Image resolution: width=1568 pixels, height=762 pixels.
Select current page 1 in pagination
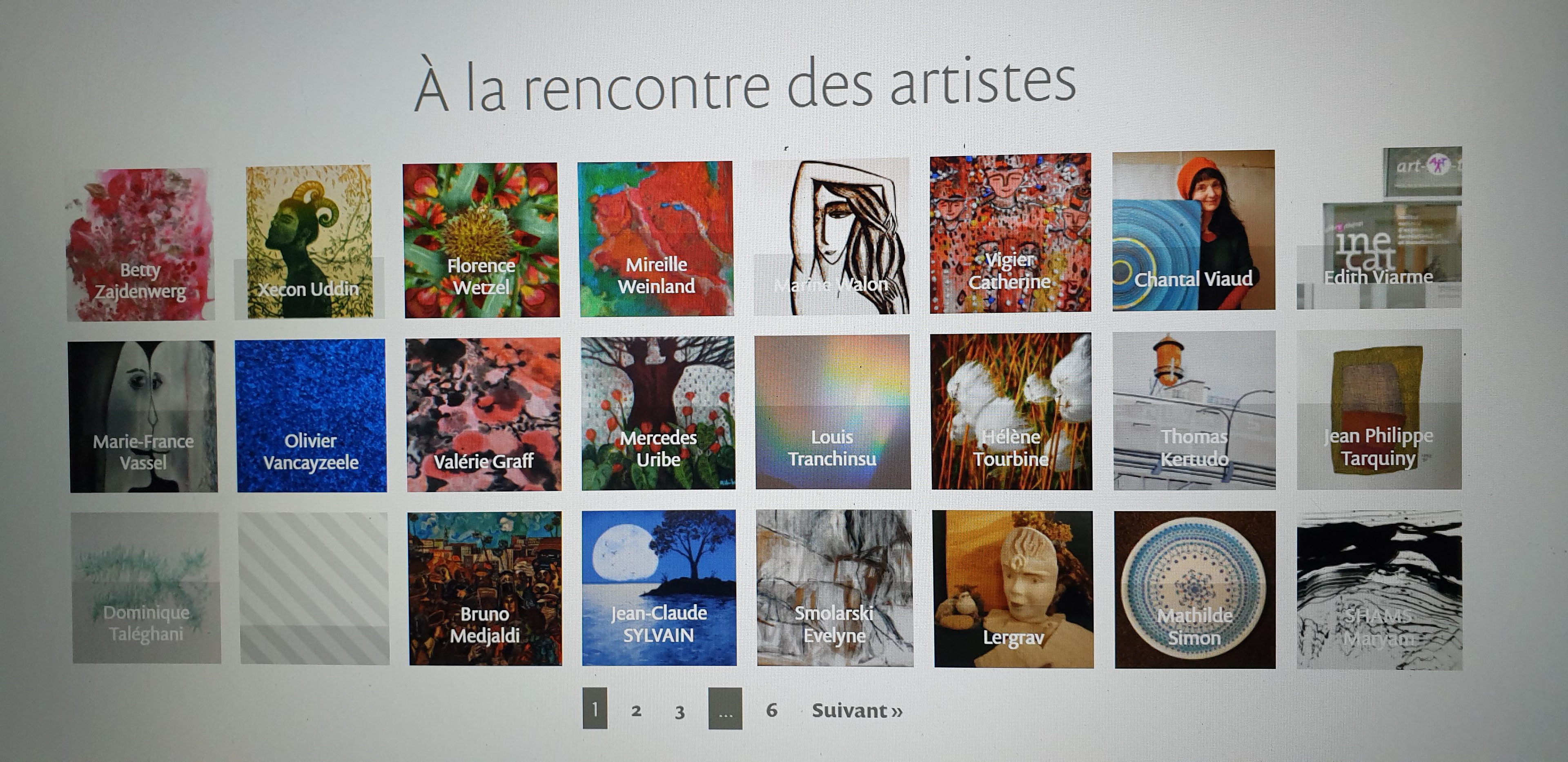595,709
